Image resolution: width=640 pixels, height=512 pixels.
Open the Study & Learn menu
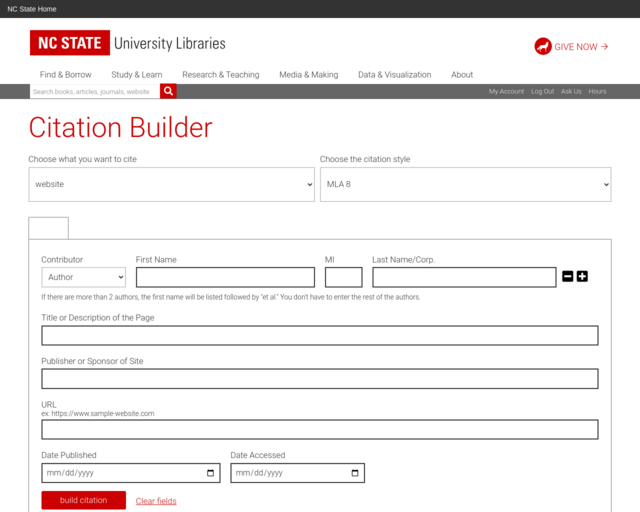pos(137,75)
